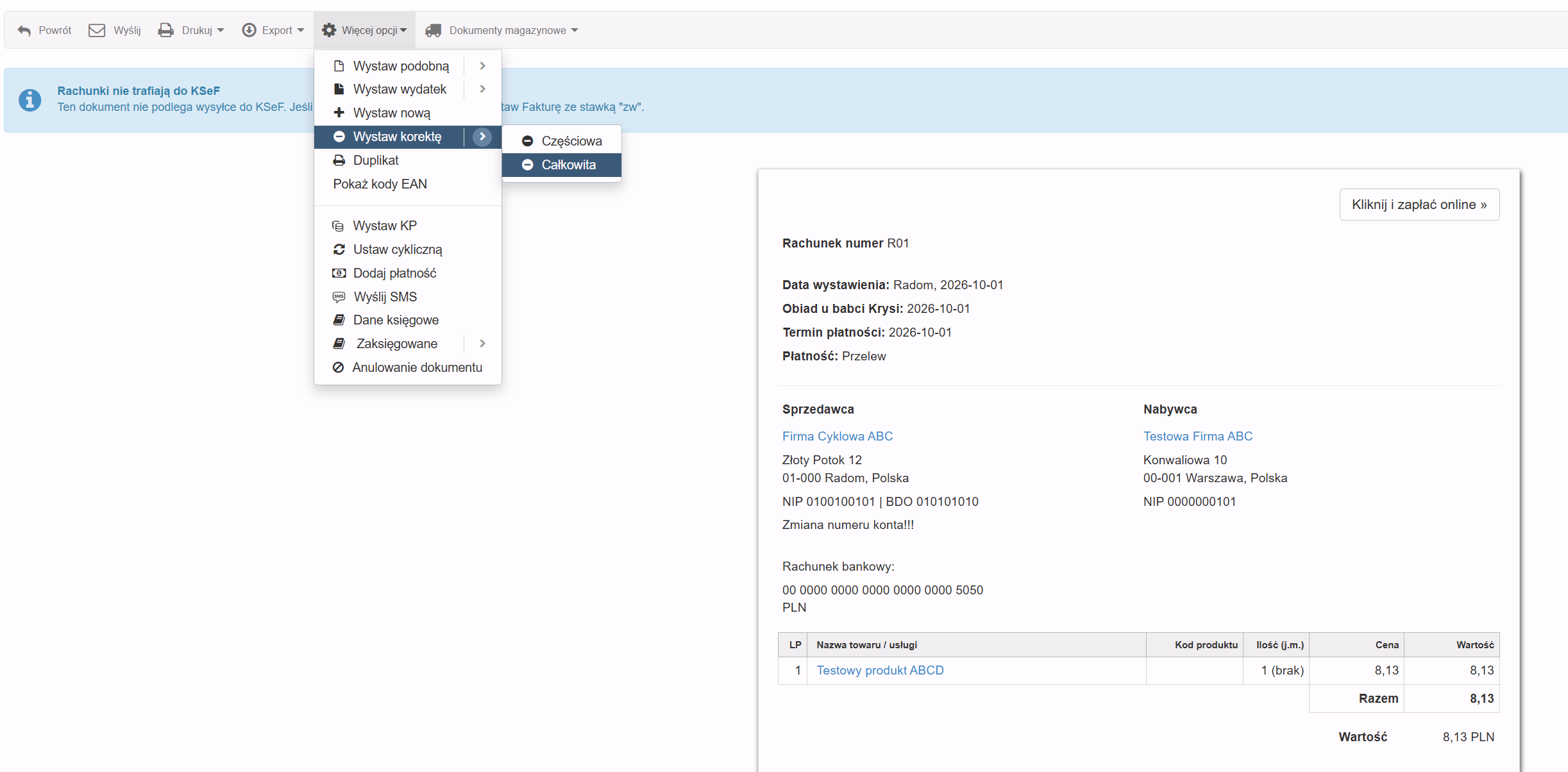Click the Rachunek numer R01 title
Screen dimensions: 1568x772
pyautogui.click(x=846, y=243)
